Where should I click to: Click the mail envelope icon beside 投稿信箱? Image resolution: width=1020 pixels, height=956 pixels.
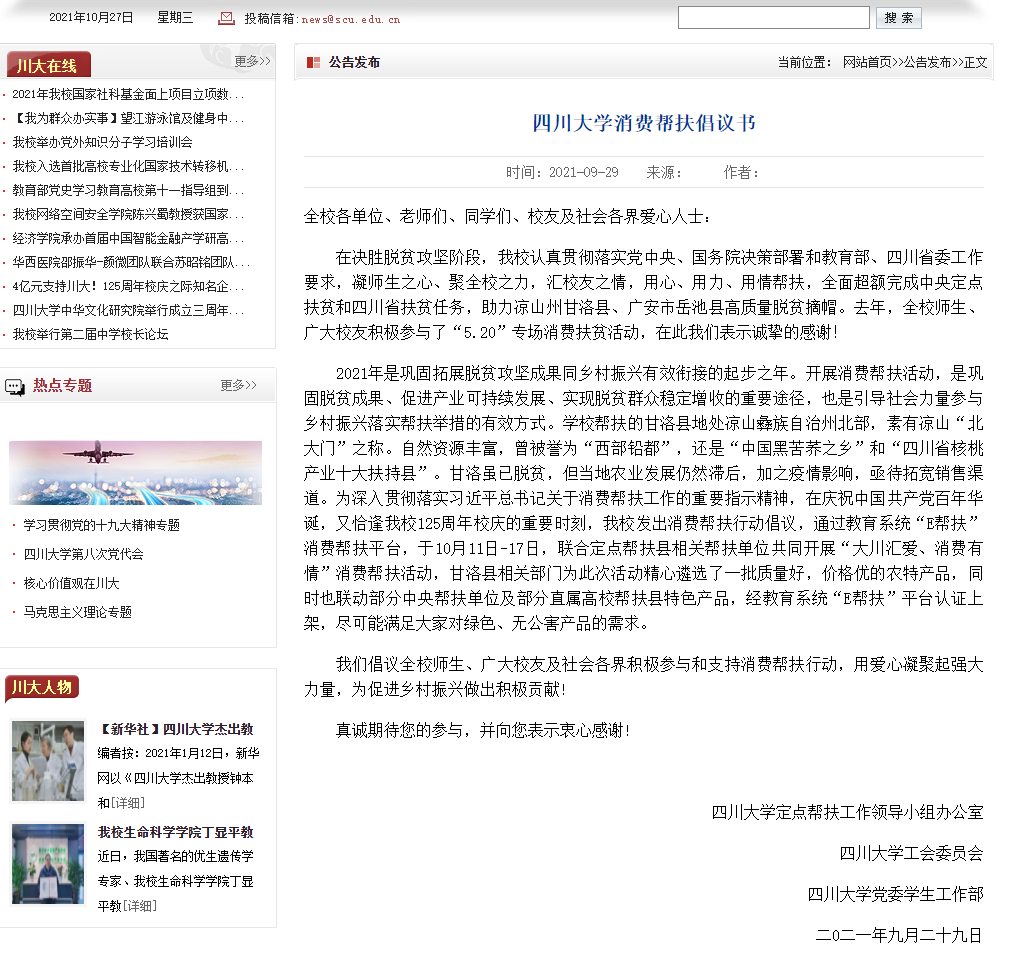[227, 18]
